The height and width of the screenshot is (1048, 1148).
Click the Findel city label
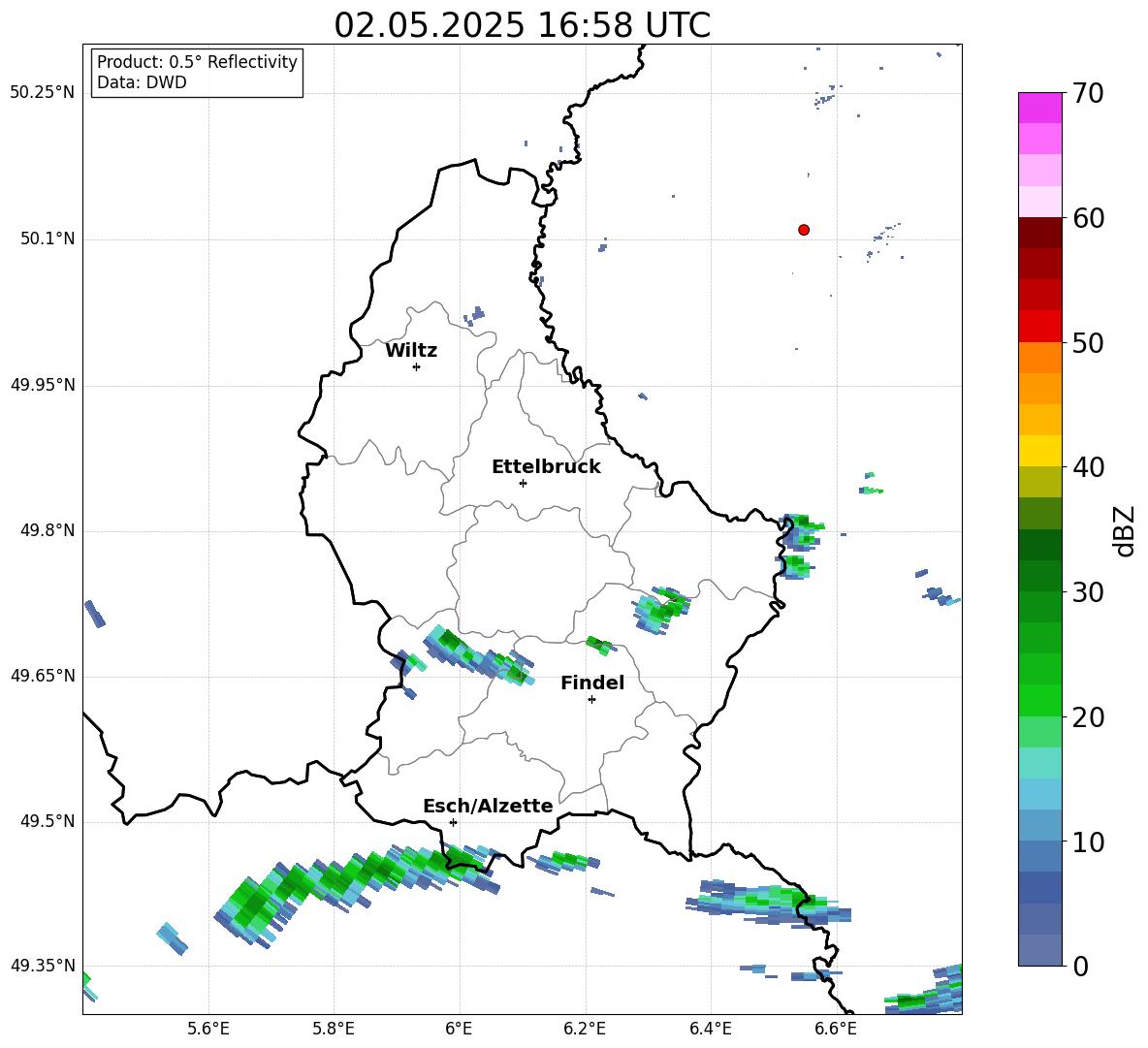pyautogui.click(x=592, y=683)
